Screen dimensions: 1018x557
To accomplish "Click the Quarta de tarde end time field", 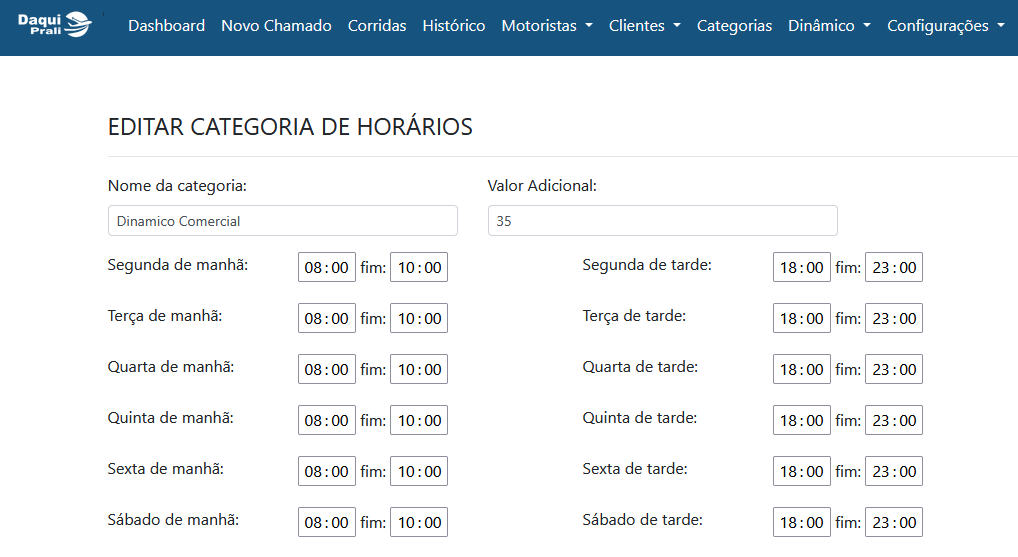I will click(x=893, y=369).
